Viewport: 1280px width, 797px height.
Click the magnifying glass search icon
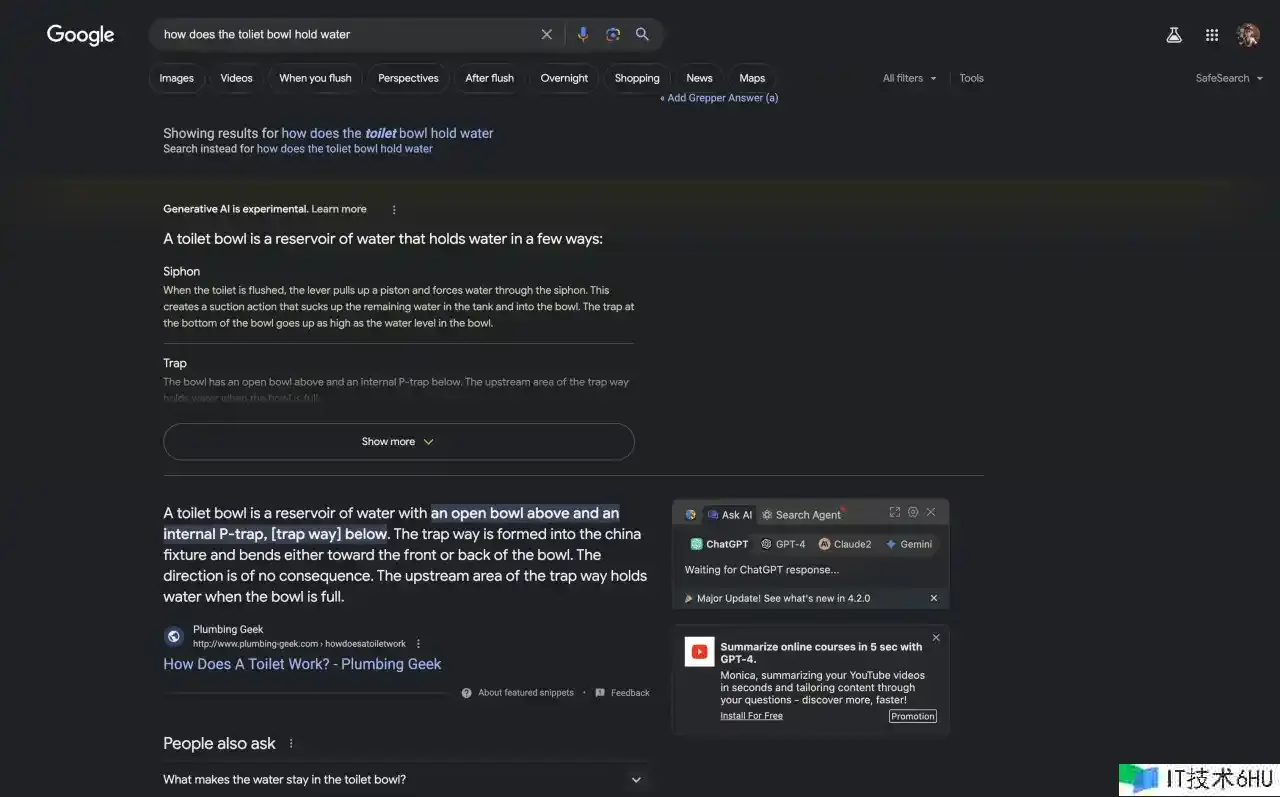tap(642, 34)
